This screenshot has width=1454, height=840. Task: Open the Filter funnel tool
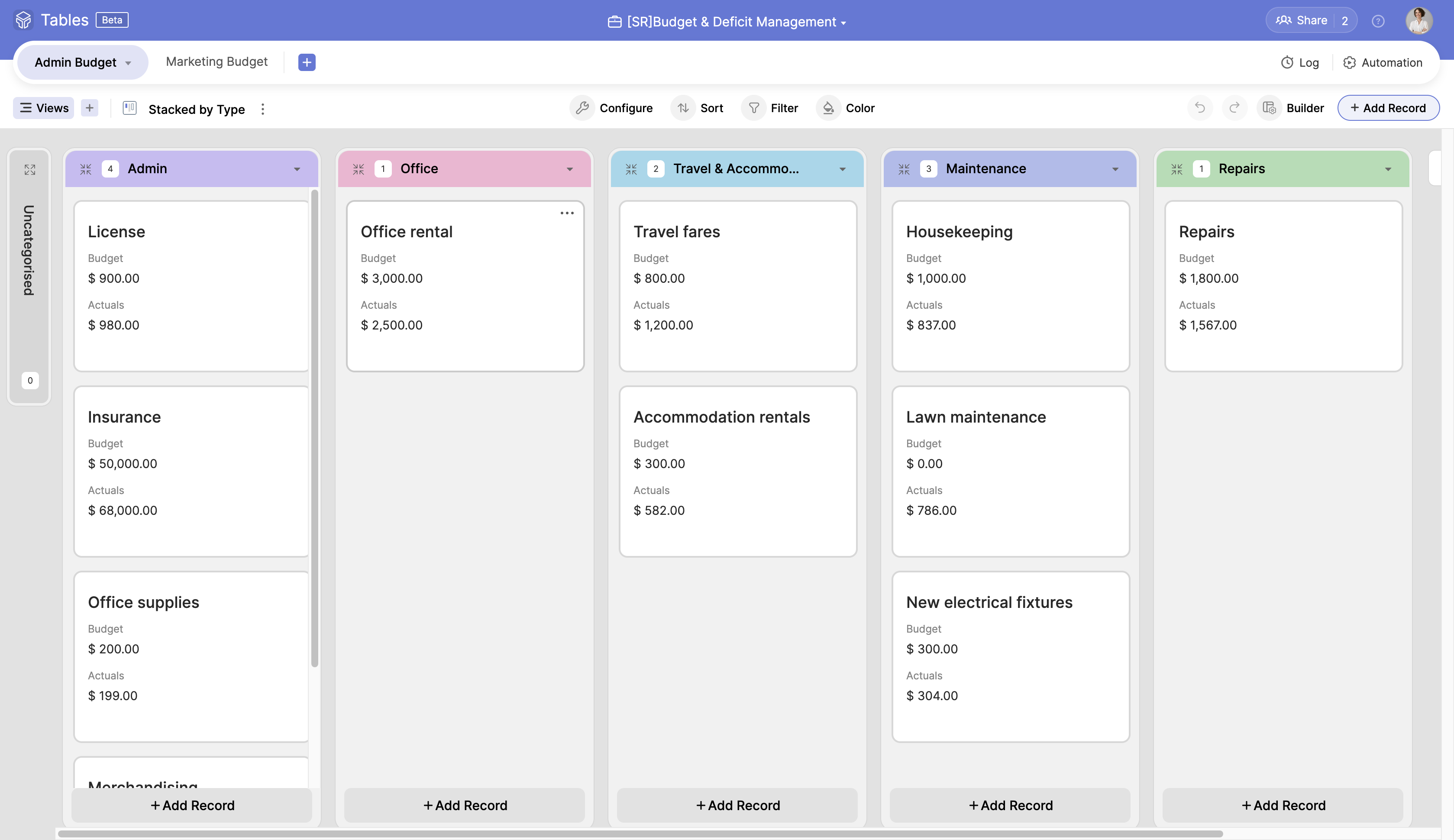pos(771,108)
